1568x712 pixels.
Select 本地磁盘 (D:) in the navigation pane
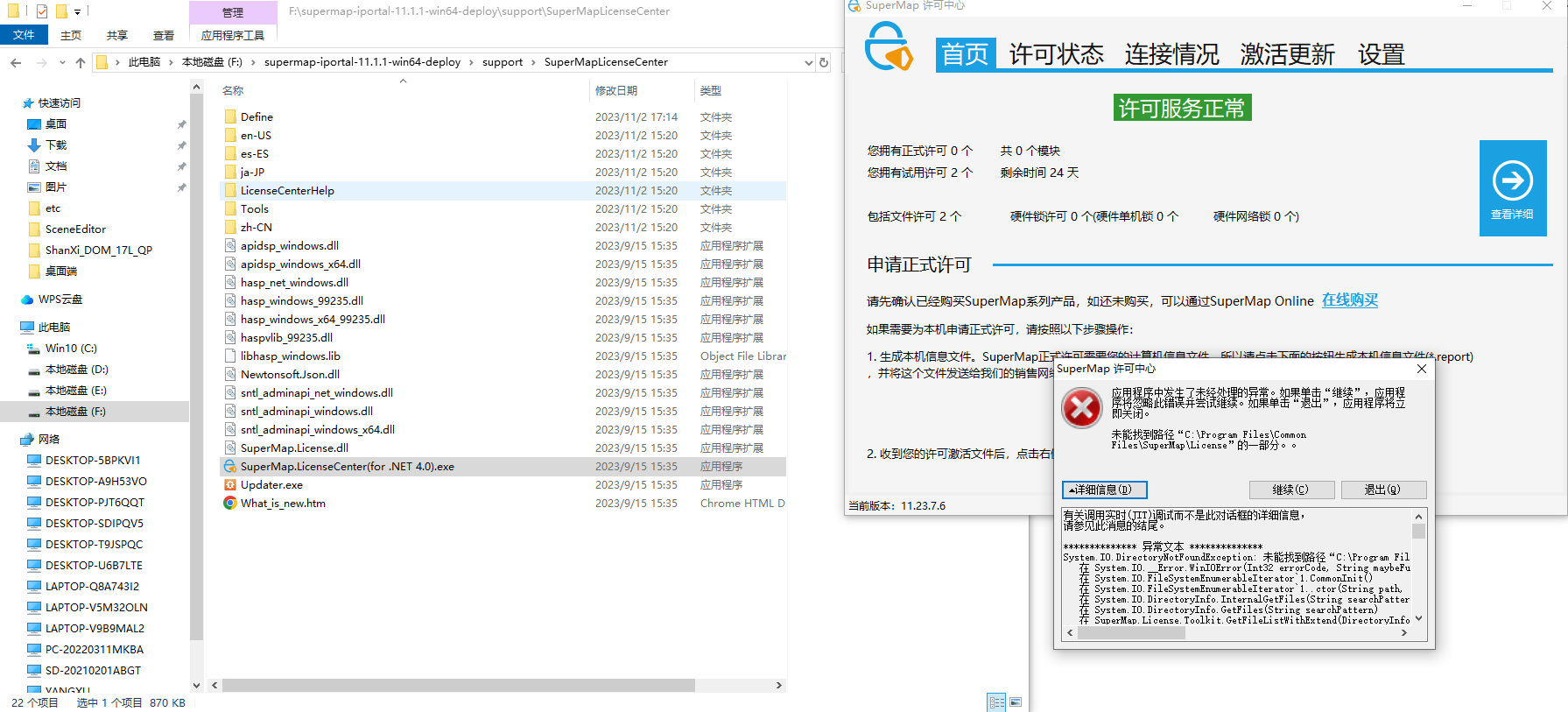coord(76,370)
